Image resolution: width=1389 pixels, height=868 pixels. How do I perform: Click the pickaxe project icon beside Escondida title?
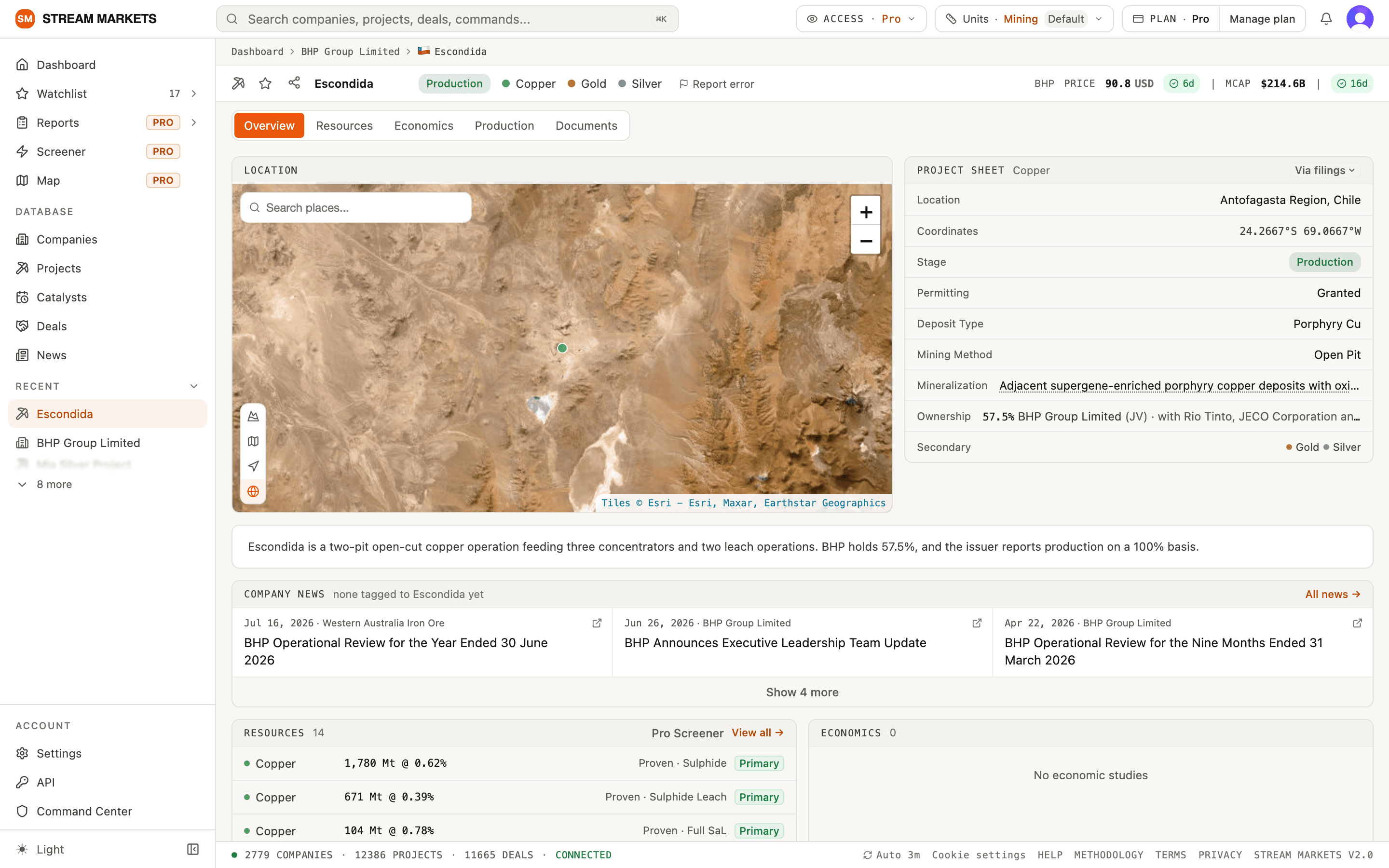238,83
